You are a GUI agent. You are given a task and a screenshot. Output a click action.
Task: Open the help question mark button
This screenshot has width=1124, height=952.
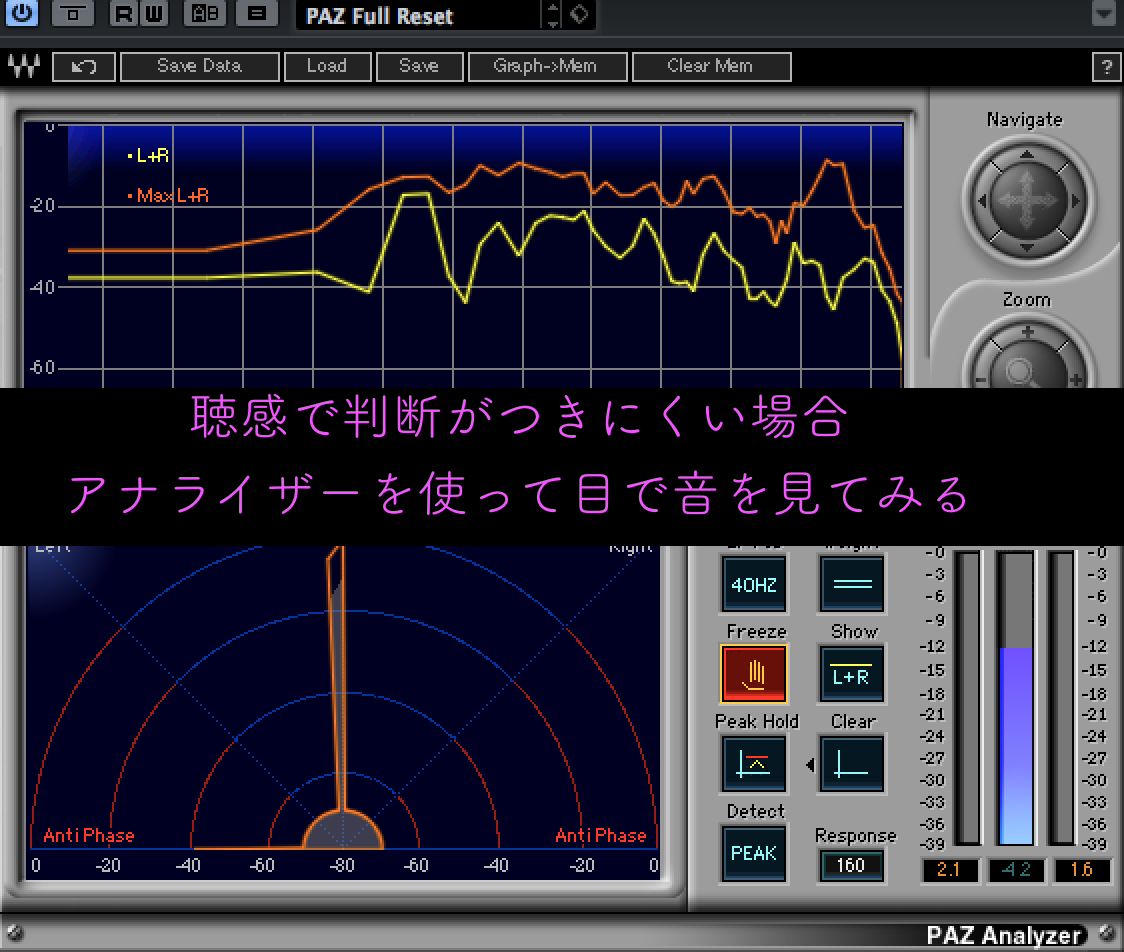(x=1107, y=67)
